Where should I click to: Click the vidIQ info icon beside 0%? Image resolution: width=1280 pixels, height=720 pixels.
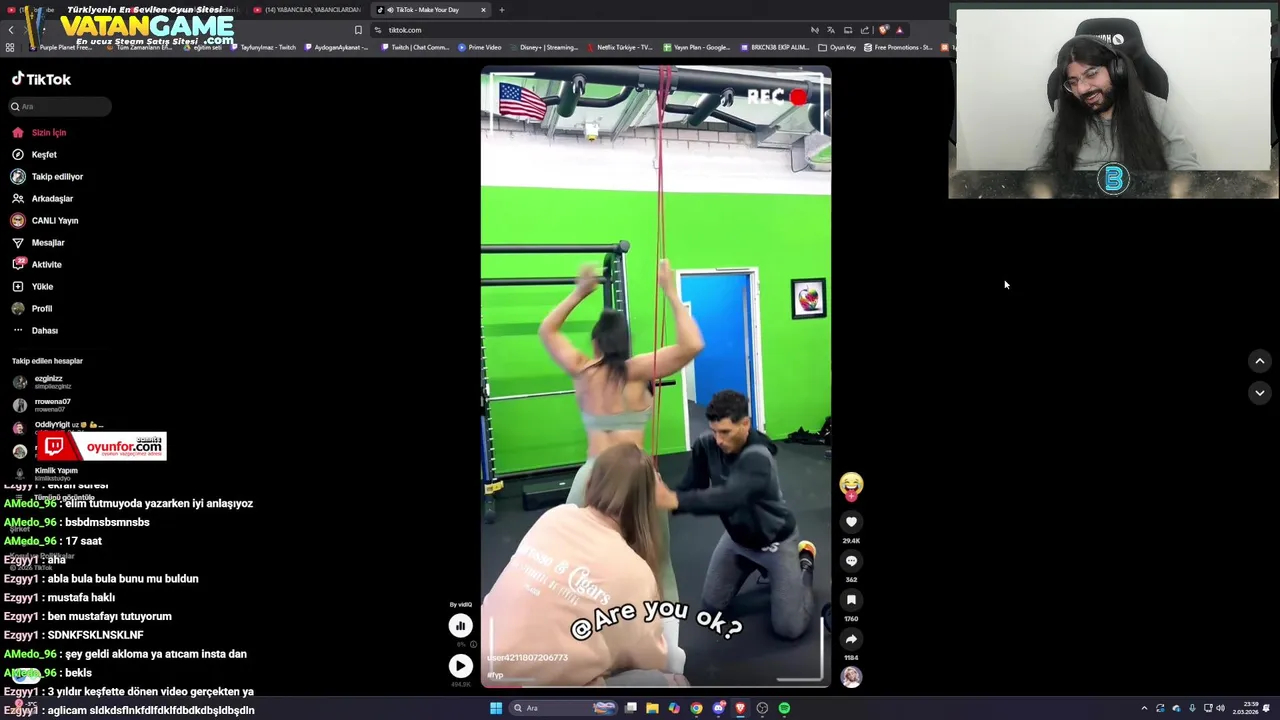coord(473,645)
